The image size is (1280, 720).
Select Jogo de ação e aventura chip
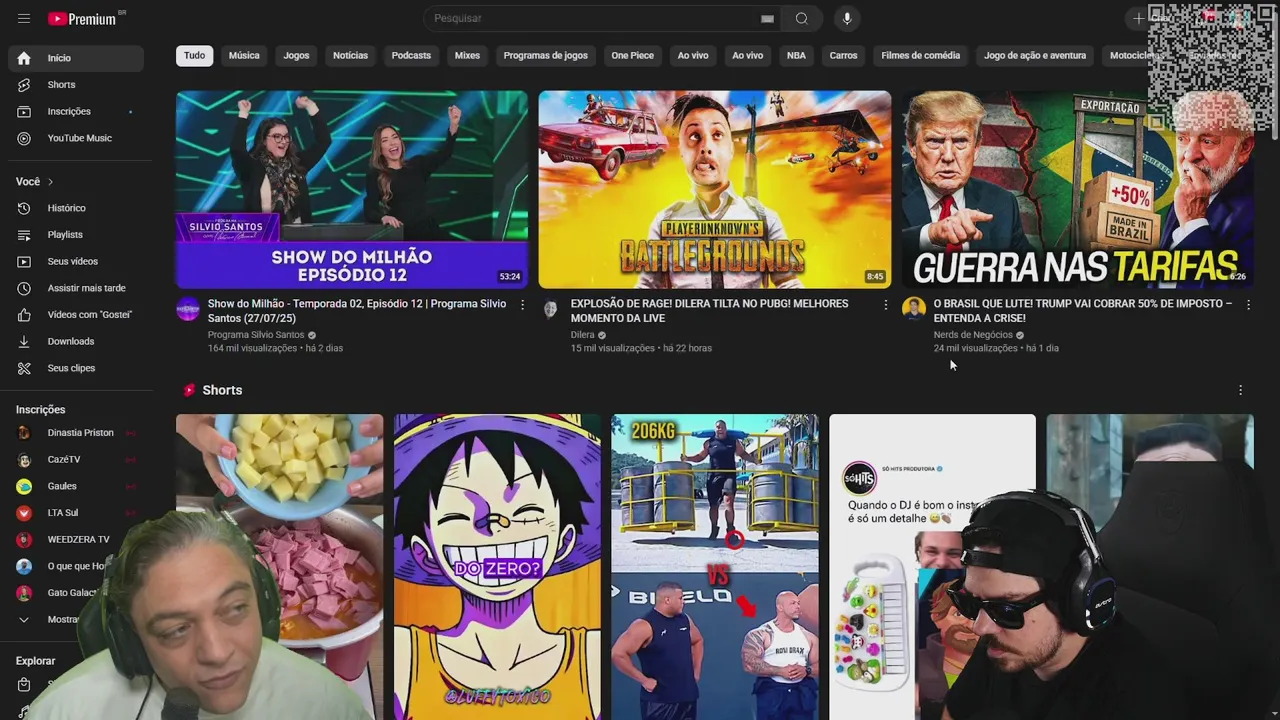[1035, 56]
